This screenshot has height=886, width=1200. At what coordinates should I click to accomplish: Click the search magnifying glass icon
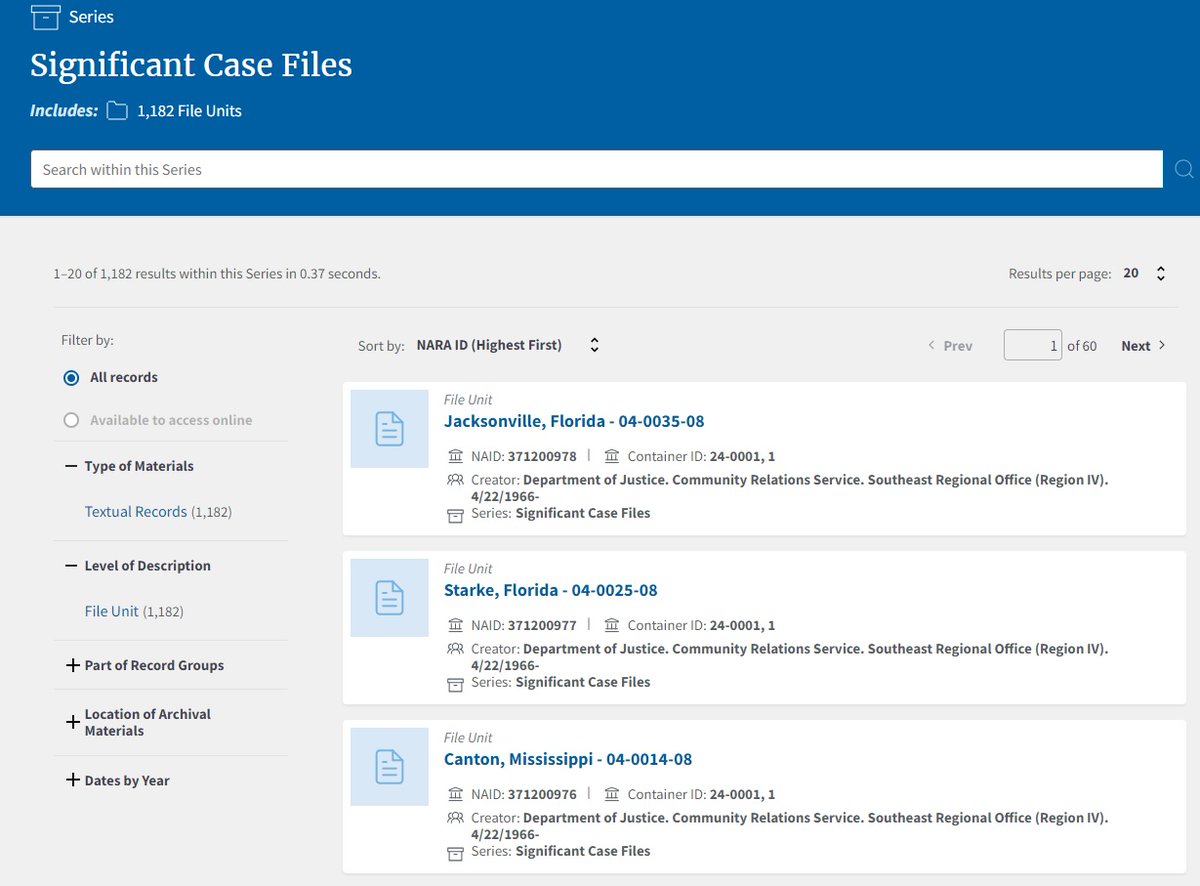click(x=1184, y=169)
